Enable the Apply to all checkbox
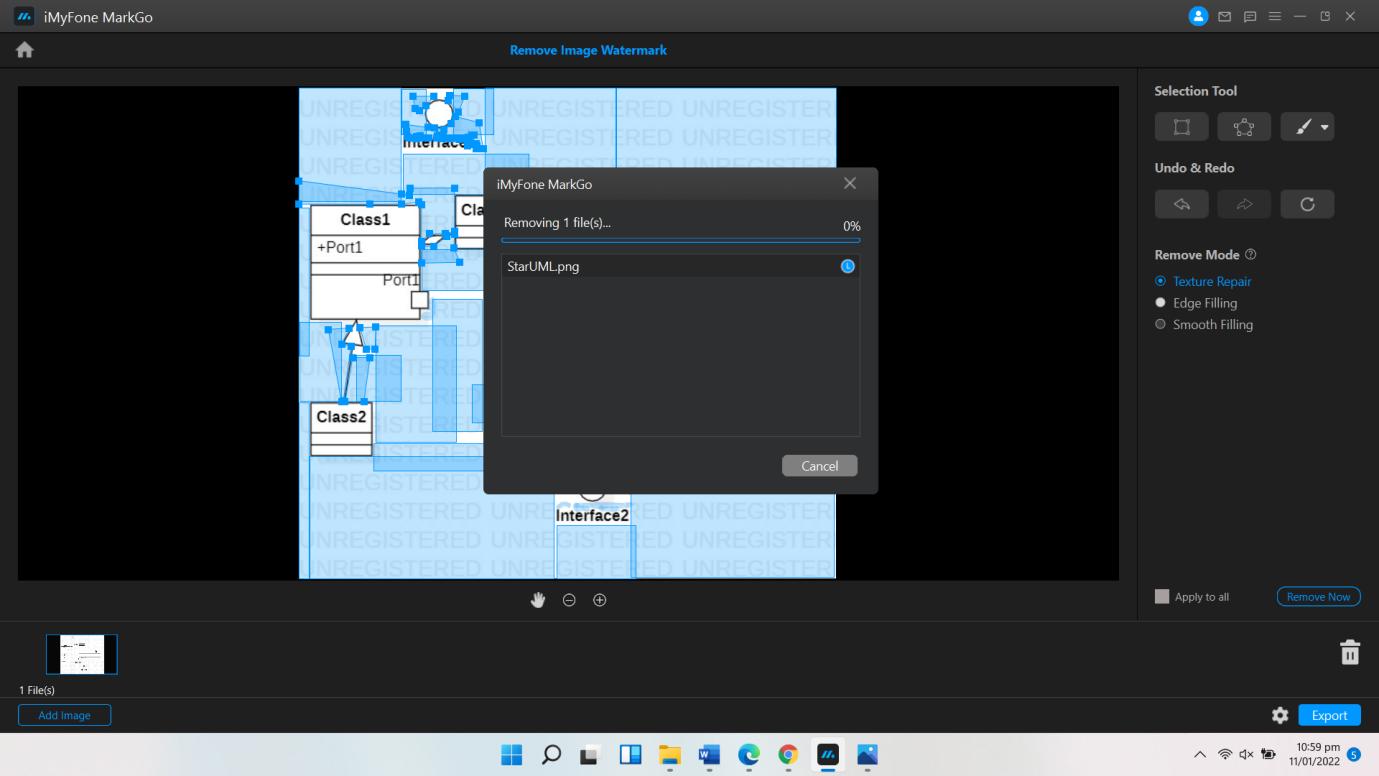This screenshot has width=1379, height=776. [x=1162, y=596]
